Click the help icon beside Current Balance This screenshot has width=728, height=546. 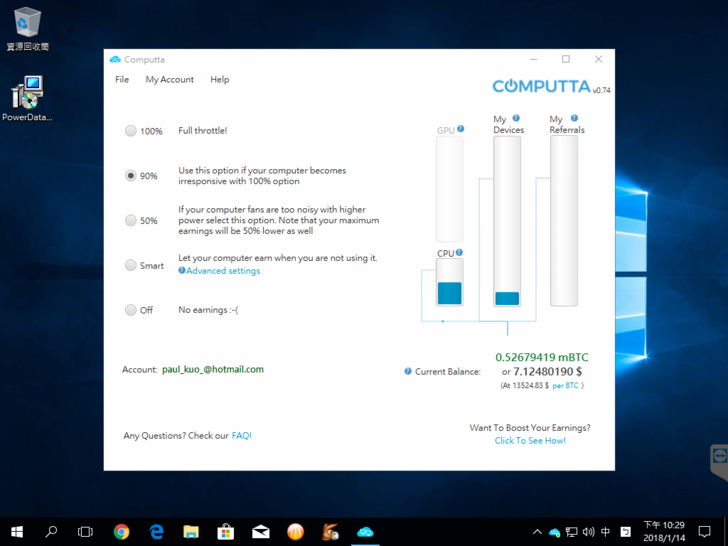coord(408,371)
